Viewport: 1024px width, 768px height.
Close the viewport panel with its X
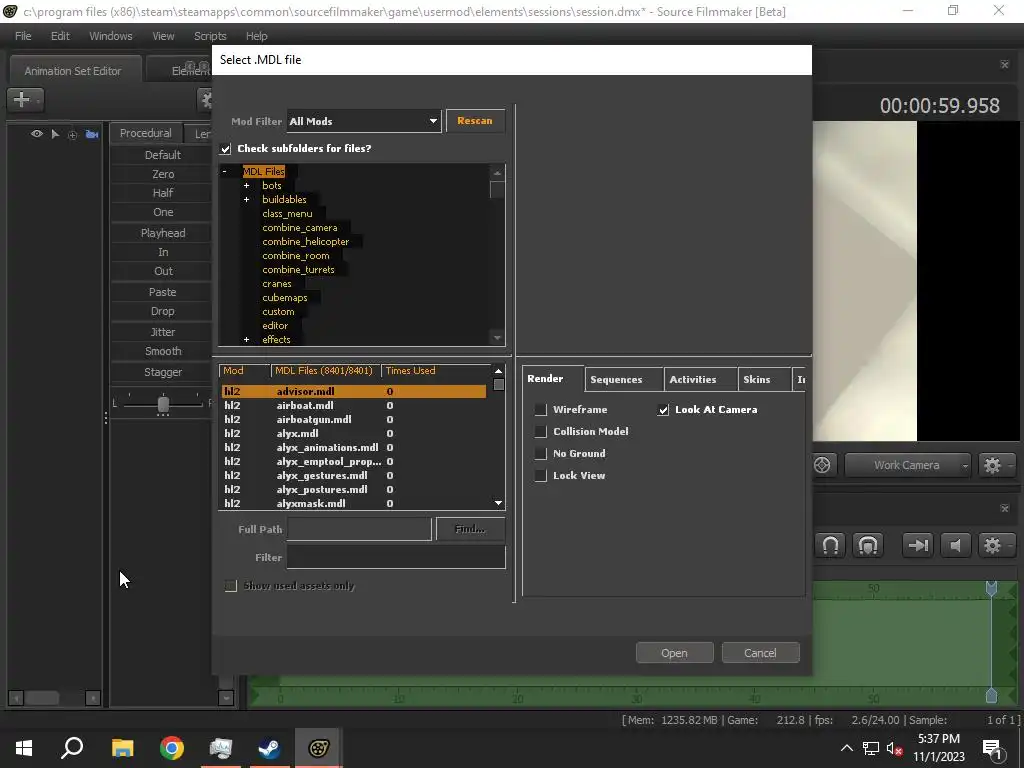1004,64
